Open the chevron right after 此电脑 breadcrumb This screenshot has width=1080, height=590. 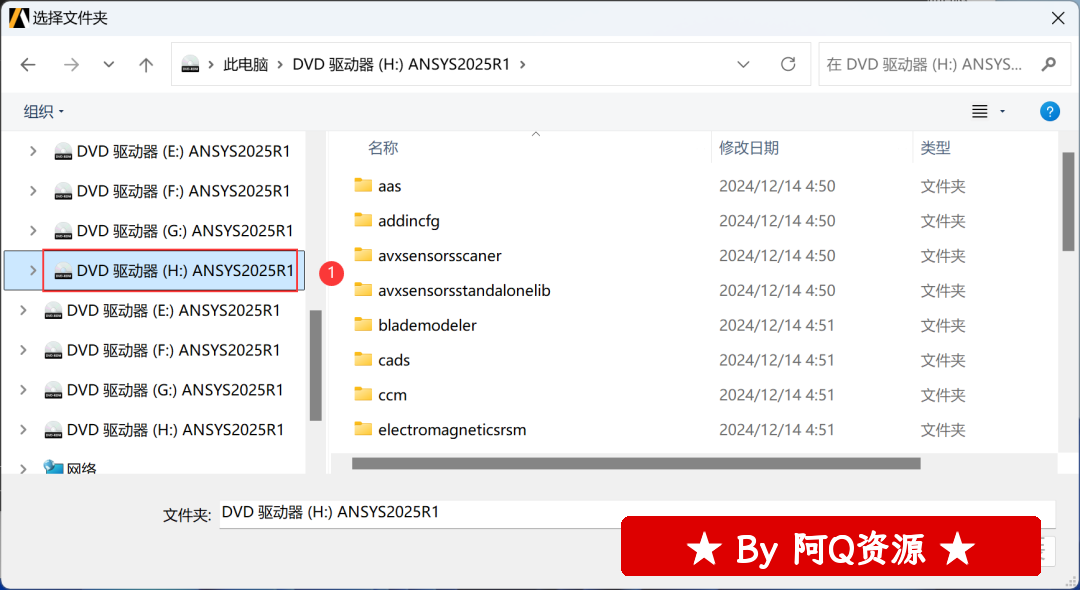click(280, 65)
